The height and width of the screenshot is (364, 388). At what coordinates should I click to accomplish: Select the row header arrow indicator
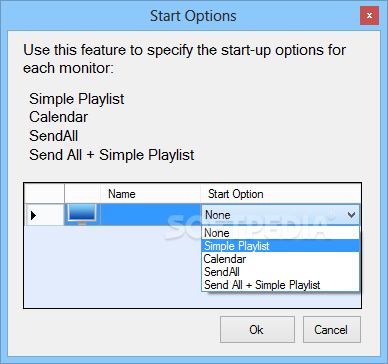pyautogui.click(x=33, y=216)
